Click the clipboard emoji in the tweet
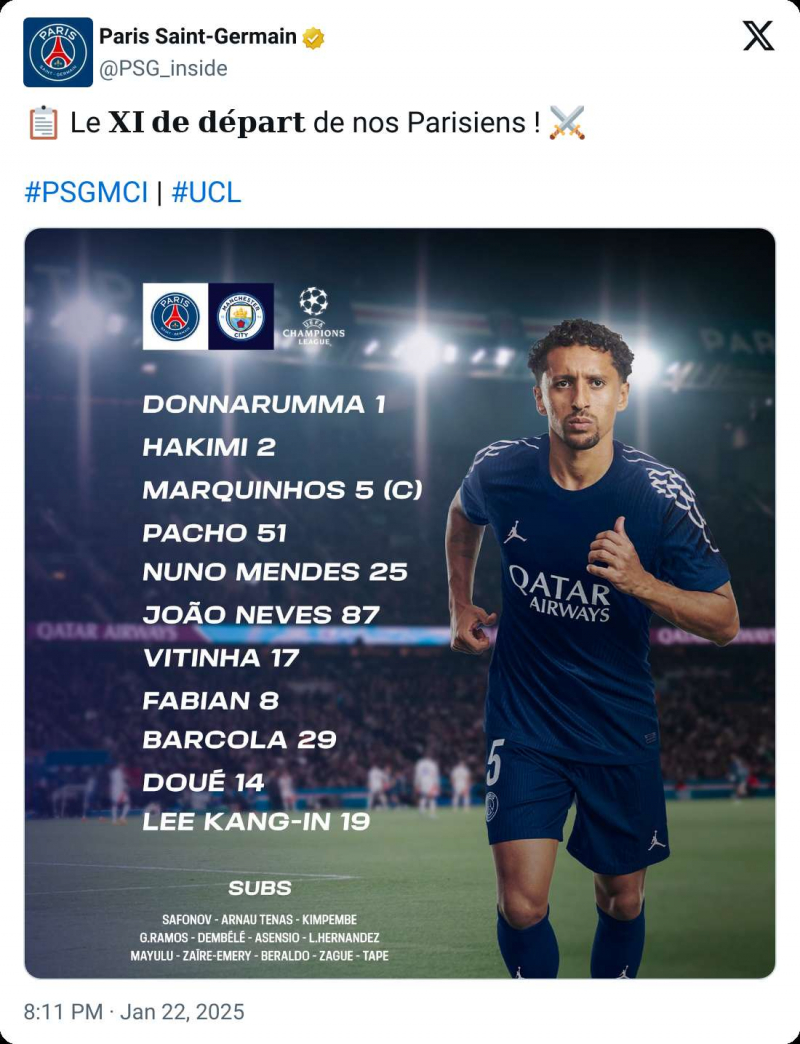The width and height of the screenshot is (800, 1044). pos(42,123)
